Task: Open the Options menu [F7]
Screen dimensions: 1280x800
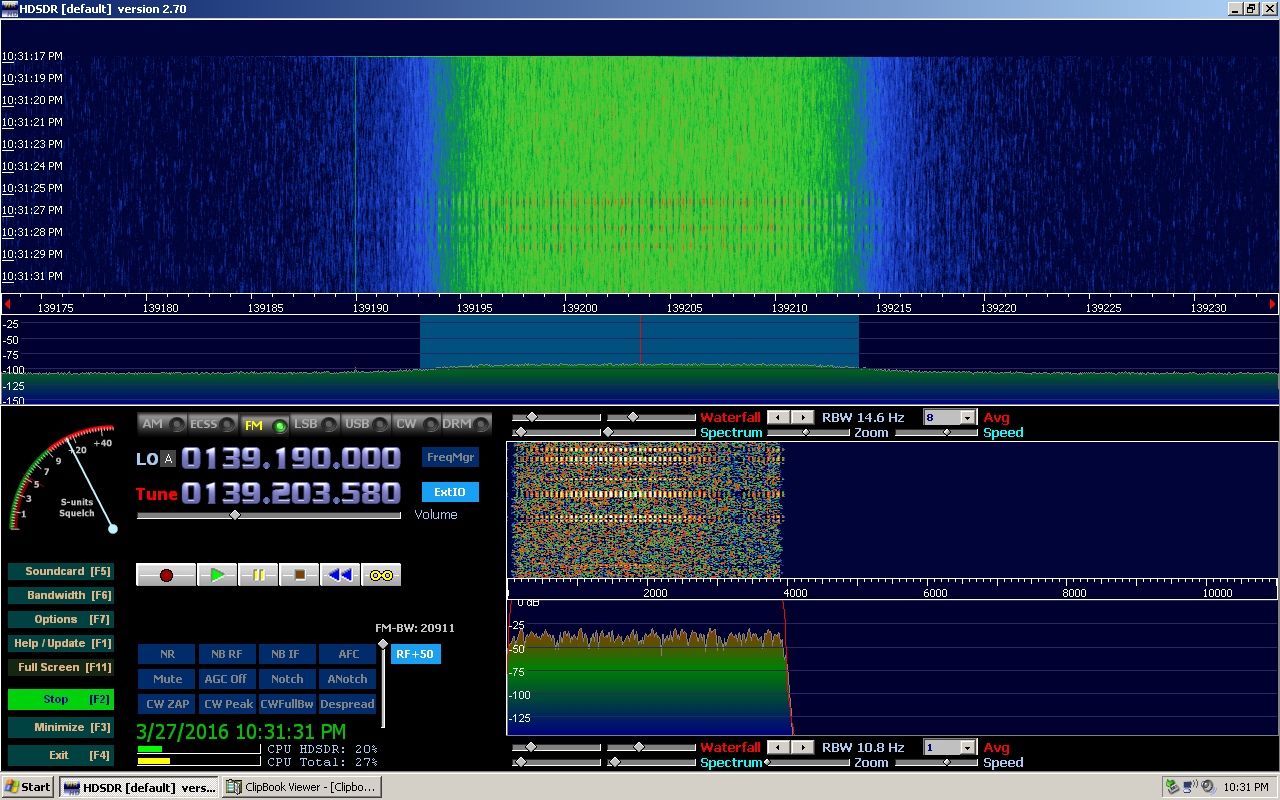Action: pos(60,620)
